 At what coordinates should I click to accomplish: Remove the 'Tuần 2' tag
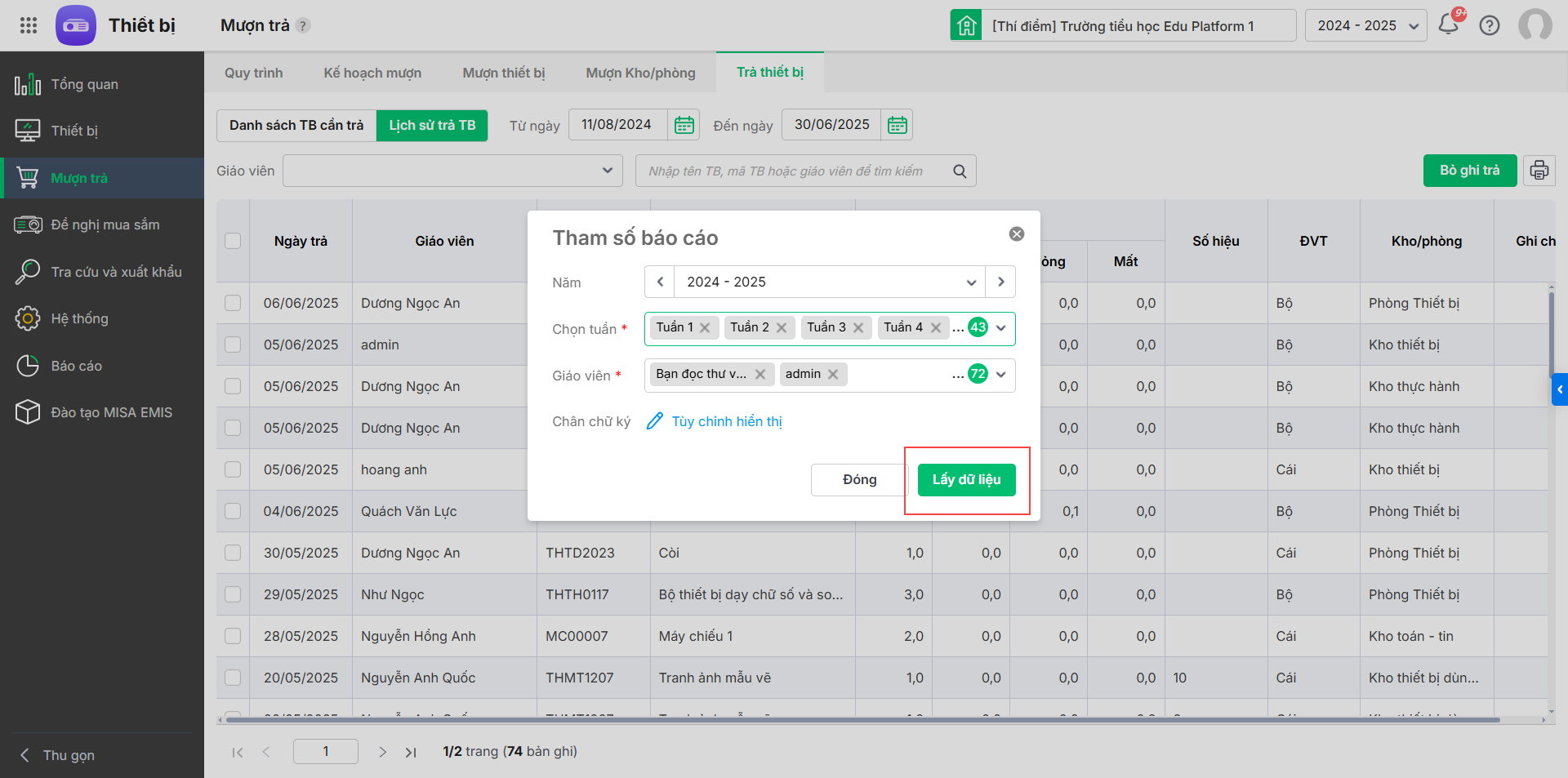(782, 327)
